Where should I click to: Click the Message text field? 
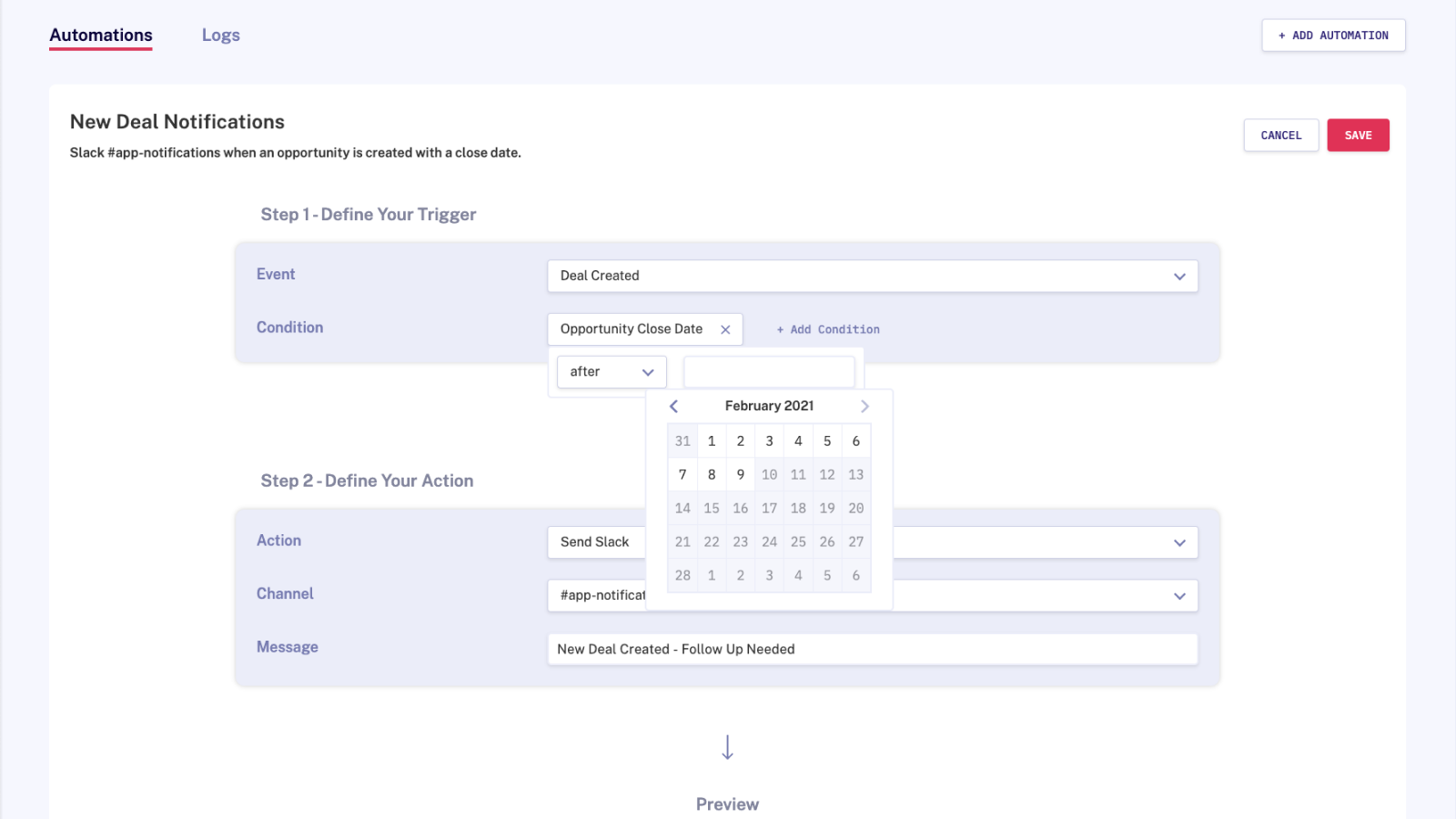pyautogui.click(x=872, y=650)
